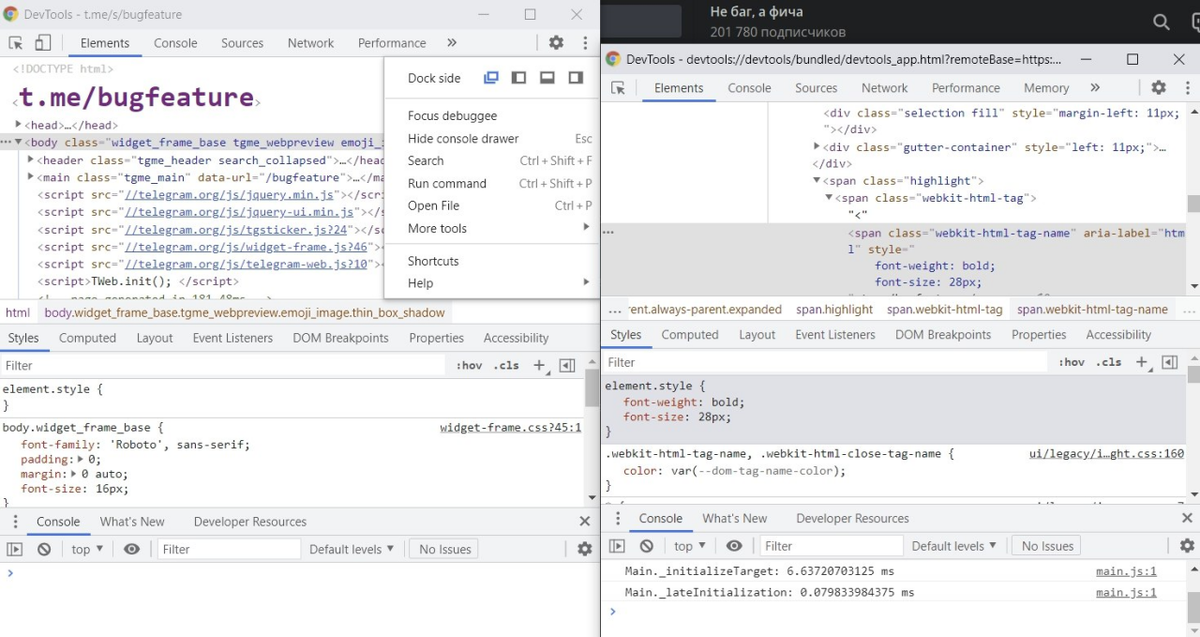Collapse span highlight node in right DevTools
Image resolution: width=1200 pixels, height=637 pixels.
click(x=818, y=181)
